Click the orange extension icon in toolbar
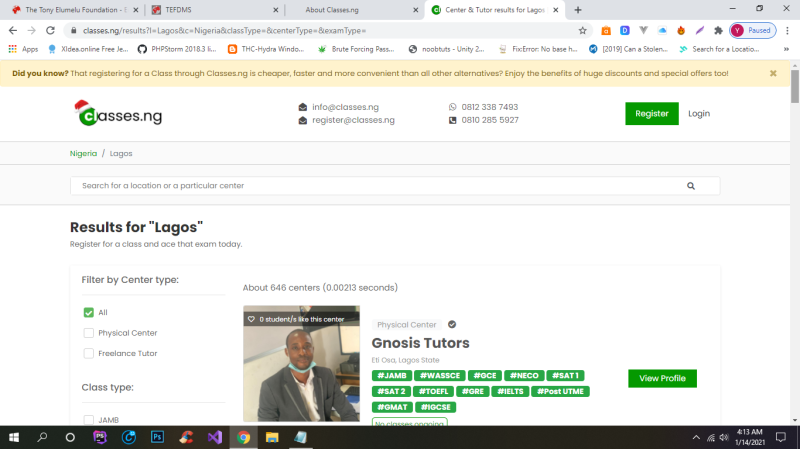800x449 pixels. (606, 31)
